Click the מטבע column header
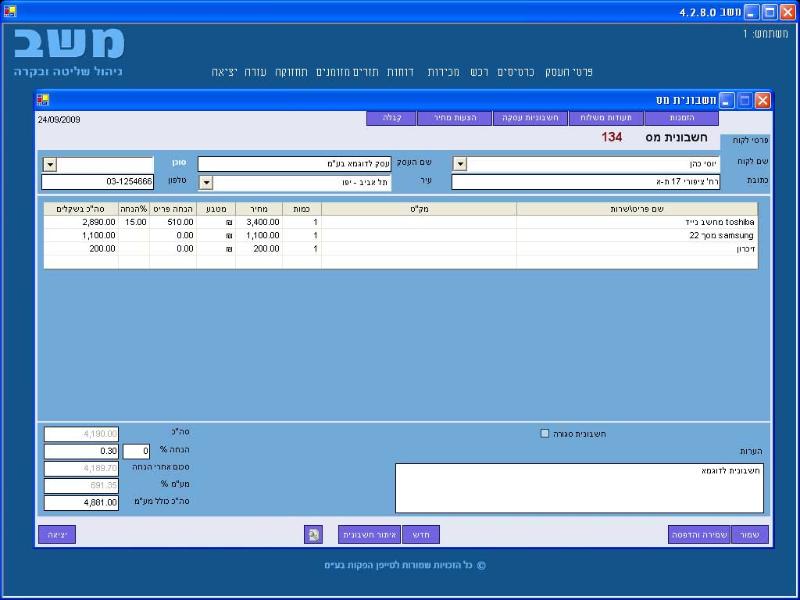The image size is (800, 600). pyautogui.click(x=216, y=209)
